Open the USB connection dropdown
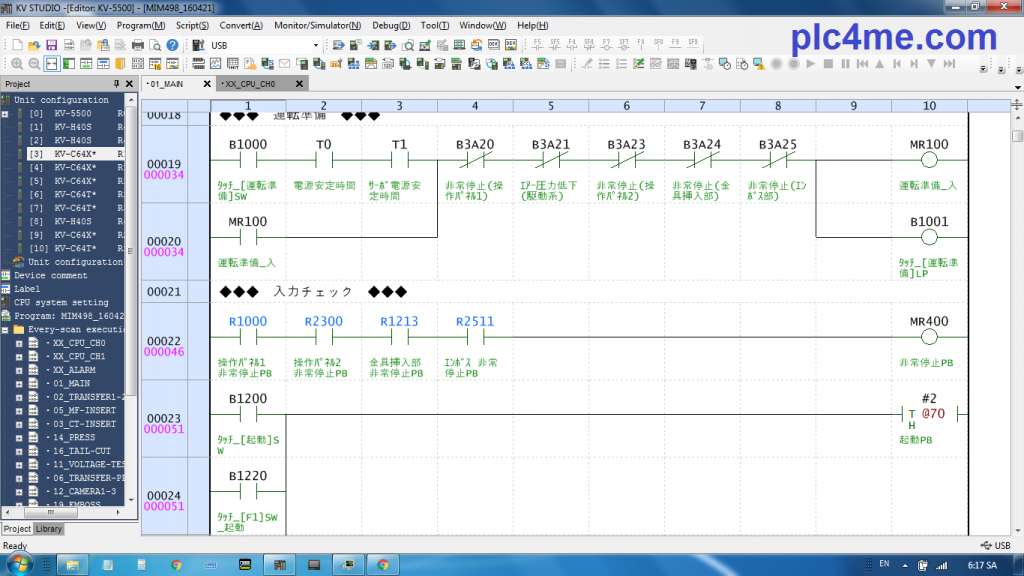Image resolution: width=1024 pixels, height=576 pixels. pos(317,45)
